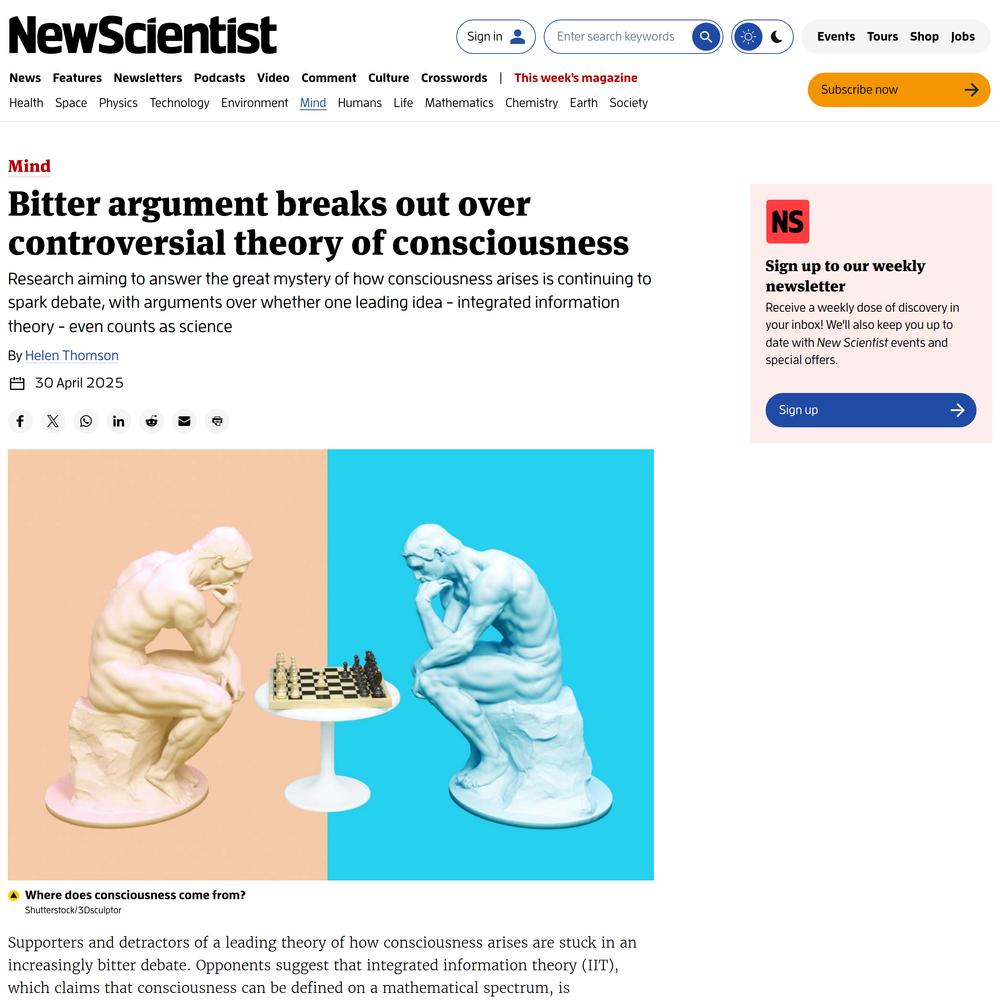Click the Sign in button
Viewport: 1000px width, 1000px height.
[496, 36]
